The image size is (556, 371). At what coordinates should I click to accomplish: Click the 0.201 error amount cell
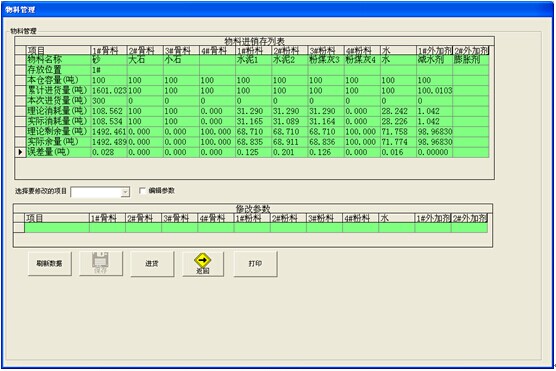pyautogui.click(x=290, y=152)
